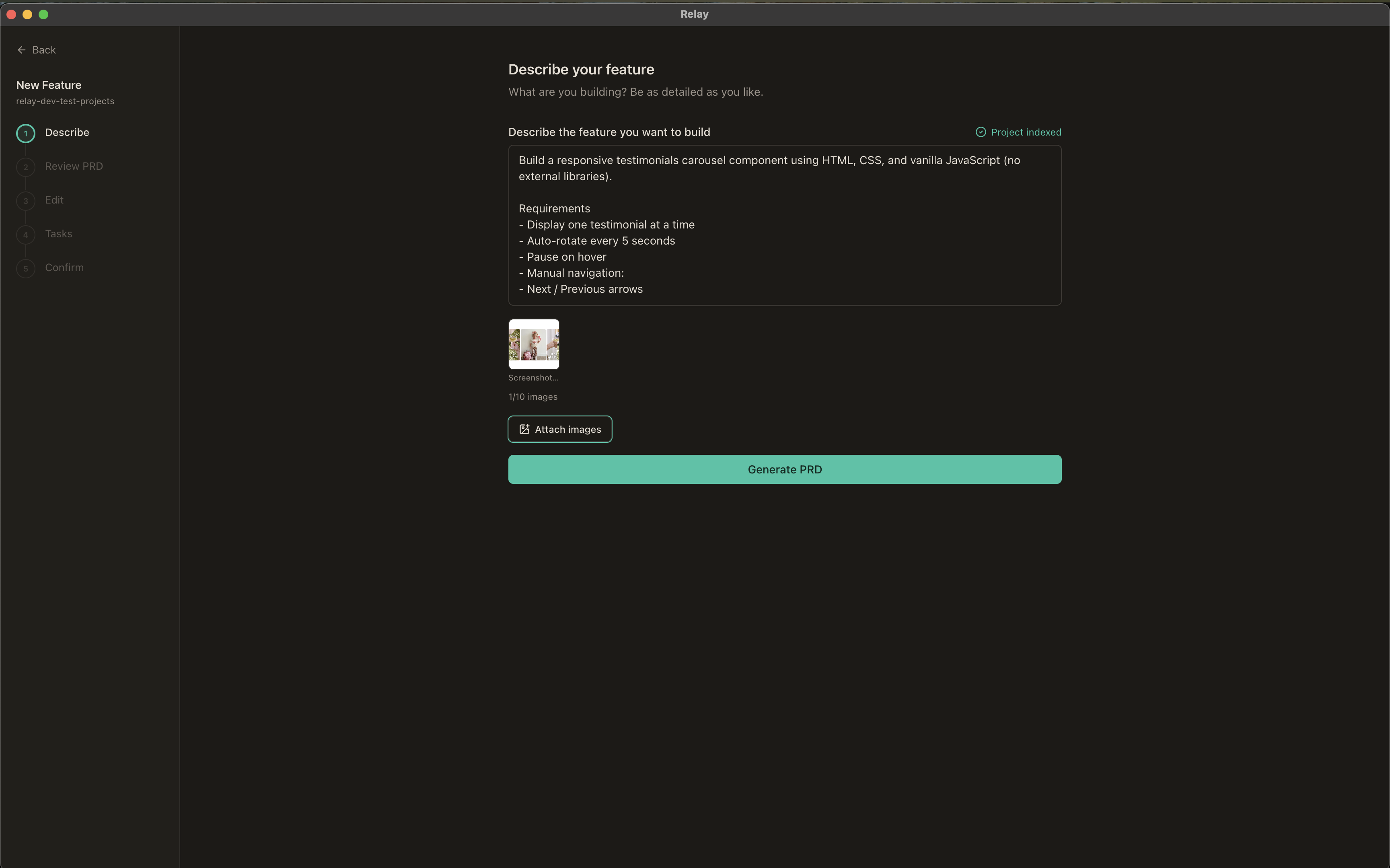Click the Back link text
The width and height of the screenshot is (1390, 868).
click(44, 50)
